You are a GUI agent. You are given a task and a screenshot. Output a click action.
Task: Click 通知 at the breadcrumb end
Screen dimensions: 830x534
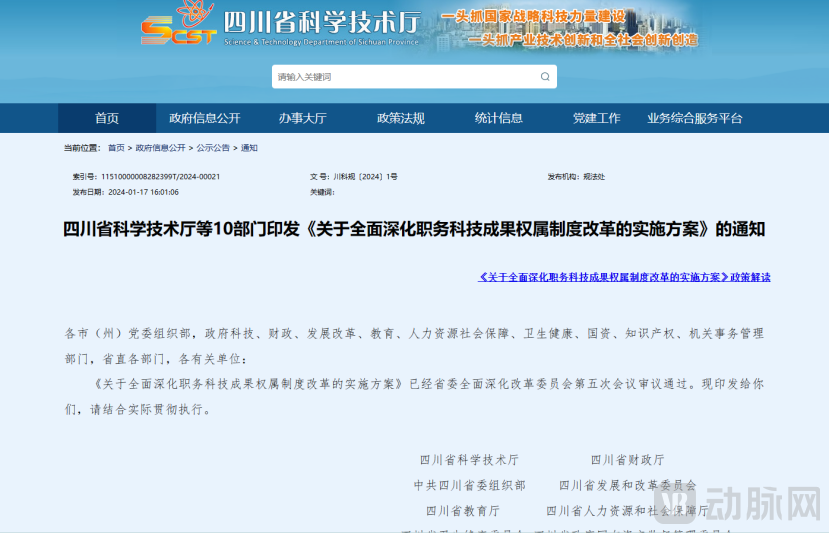click(249, 148)
